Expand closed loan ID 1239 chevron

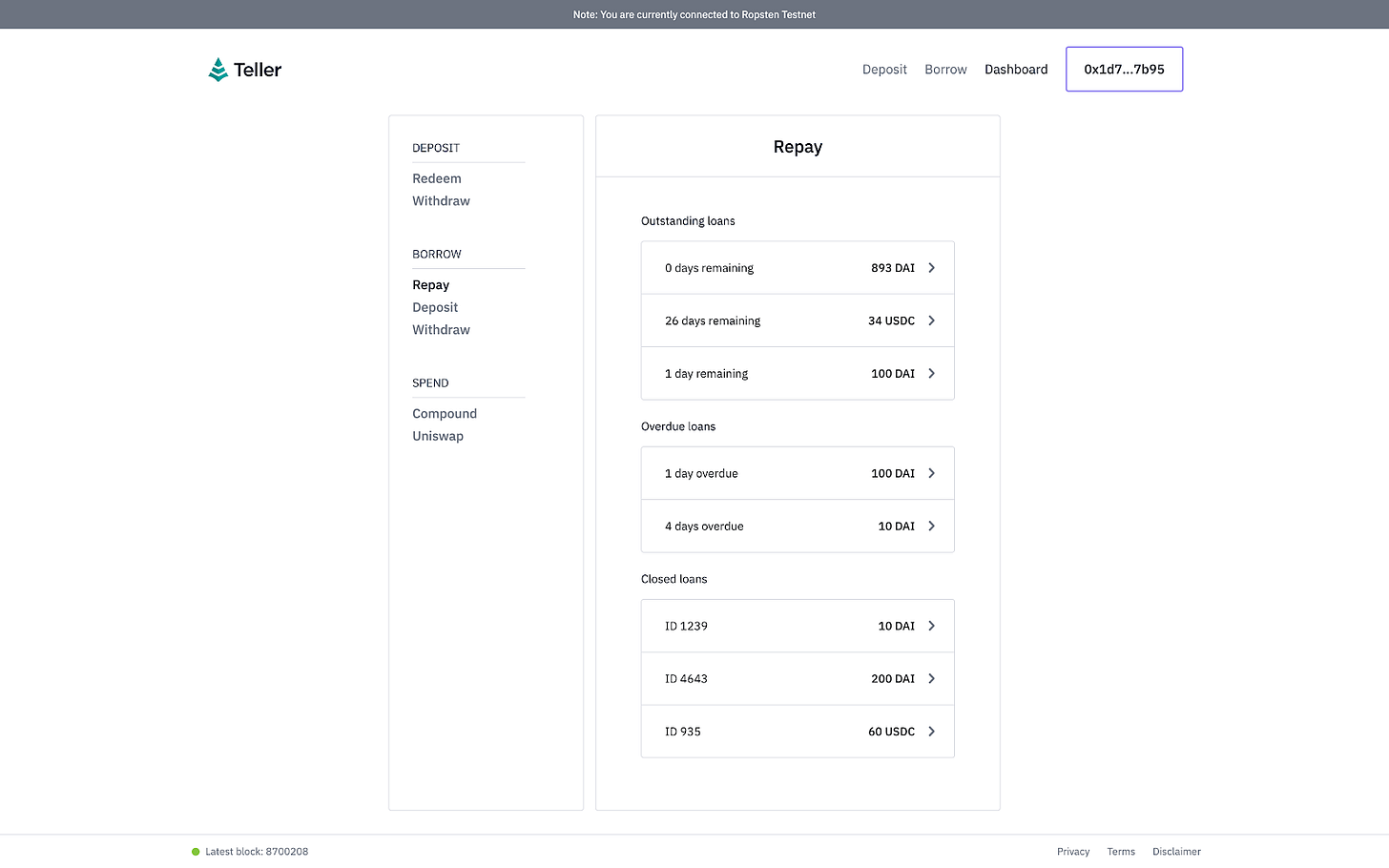932,626
